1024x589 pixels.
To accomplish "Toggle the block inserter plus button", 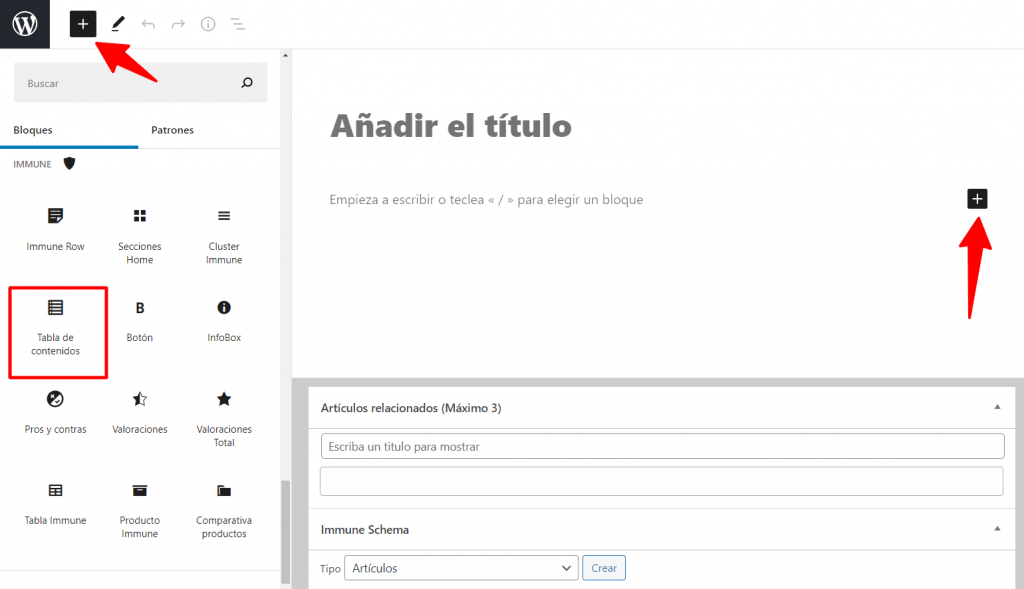I will pyautogui.click(x=83, y=24).
